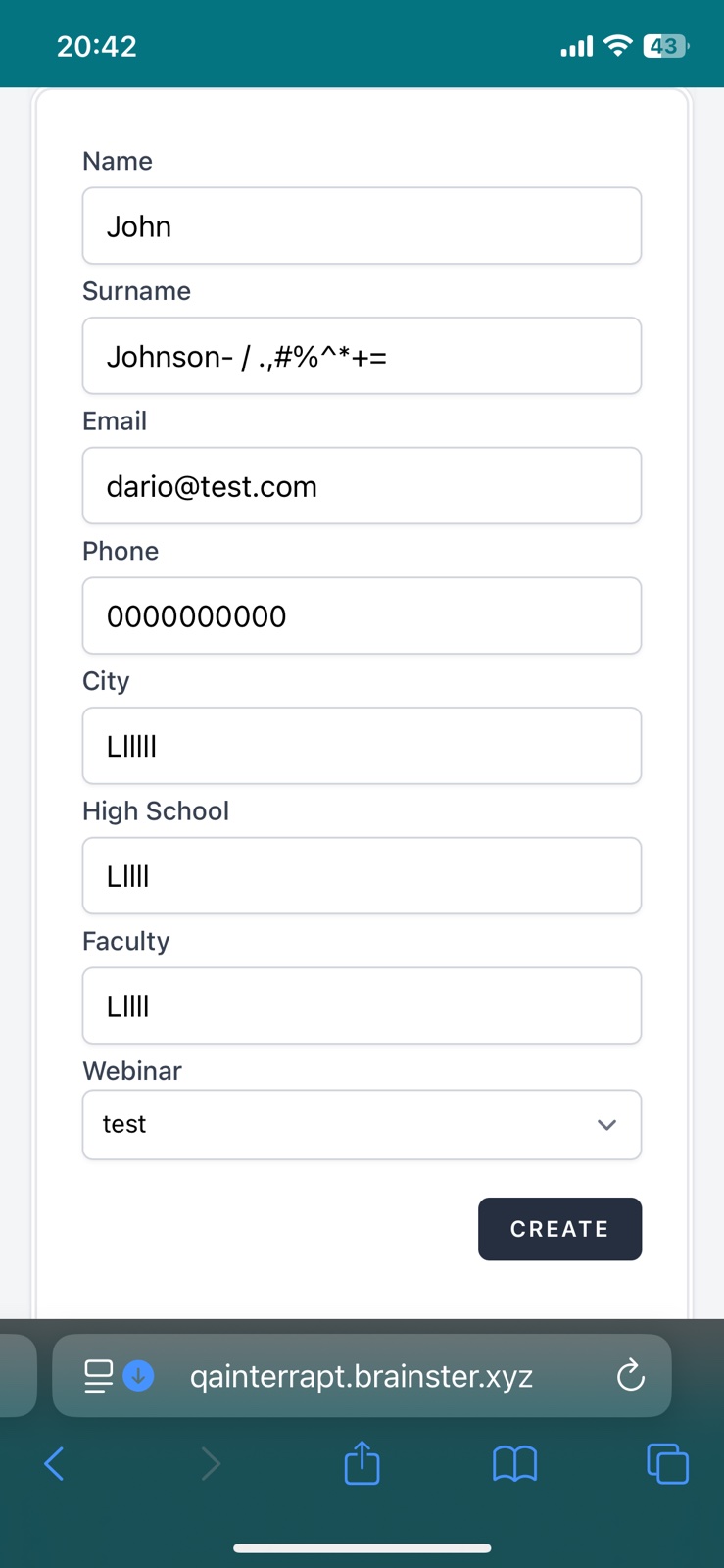Screen dimensions: 724x1568
Task: Reload the page with the refresh icon
Action: tap(630, 1376)
